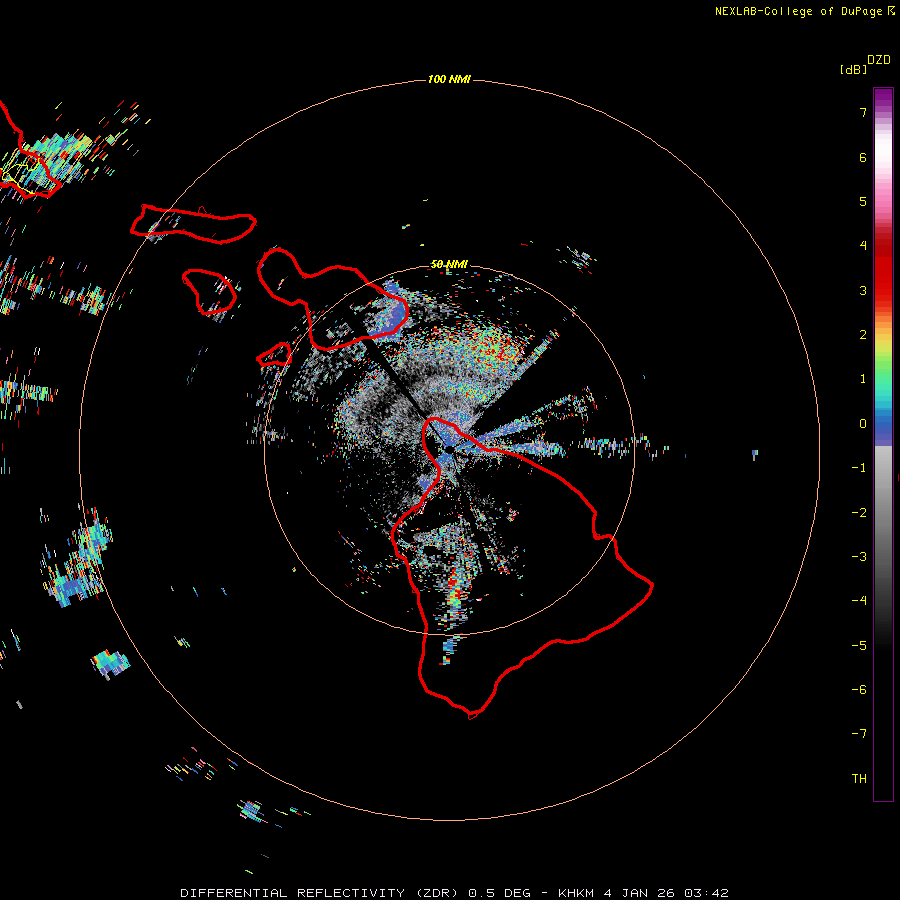900x900 pixels.
Task: Click the -2 value on the colorbar scale
Action: coord(859,513)
